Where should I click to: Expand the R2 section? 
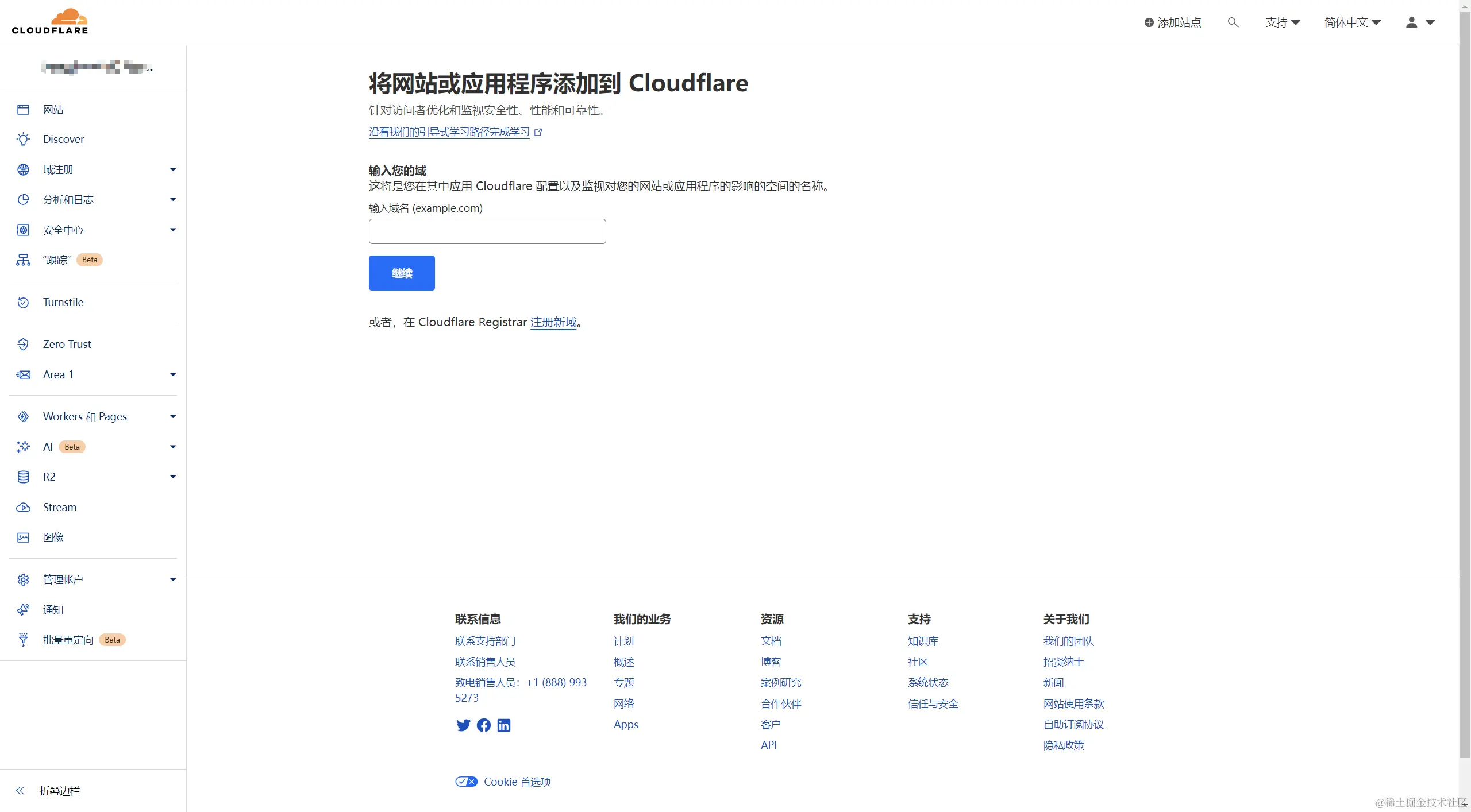pos(49,476)
